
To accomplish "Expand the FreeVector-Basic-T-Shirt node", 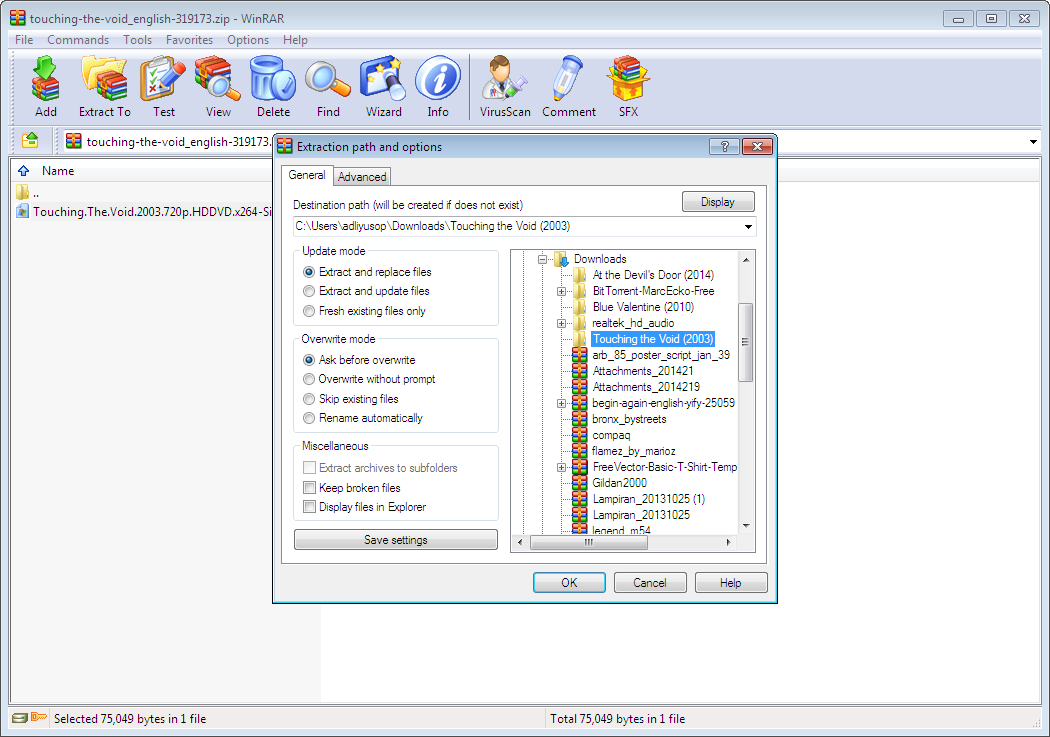I will tap(561, 467).
